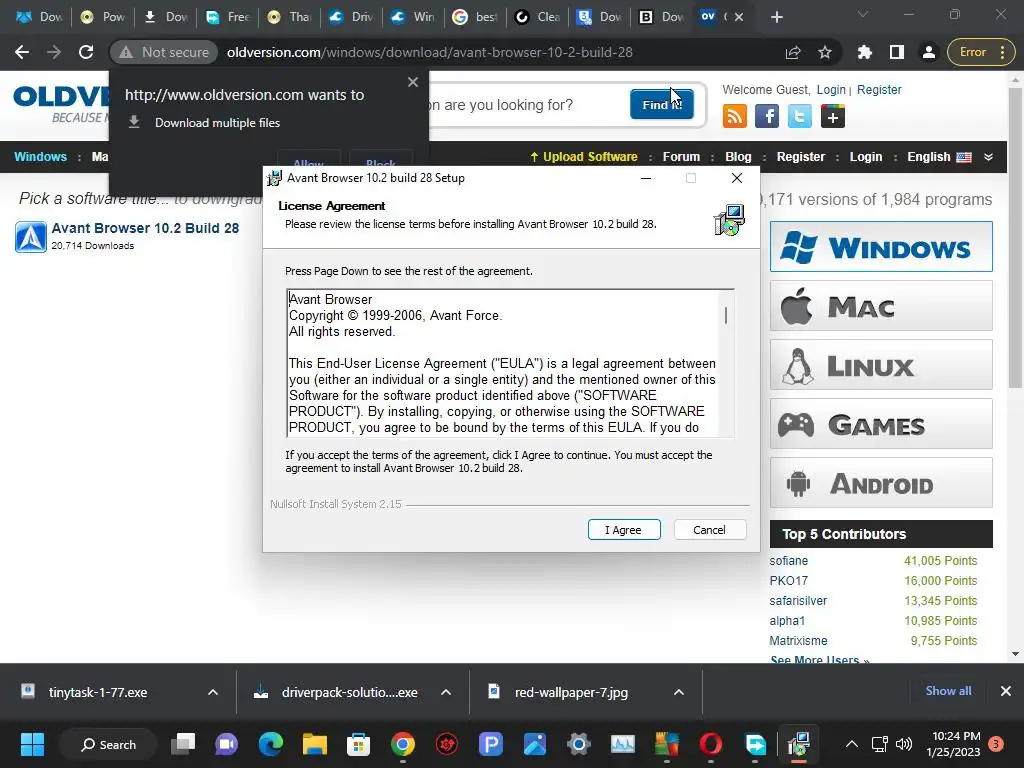Click I Agree in the setup dialog
This screenshot has height=768, width=1024.
[x=624, y=530]
